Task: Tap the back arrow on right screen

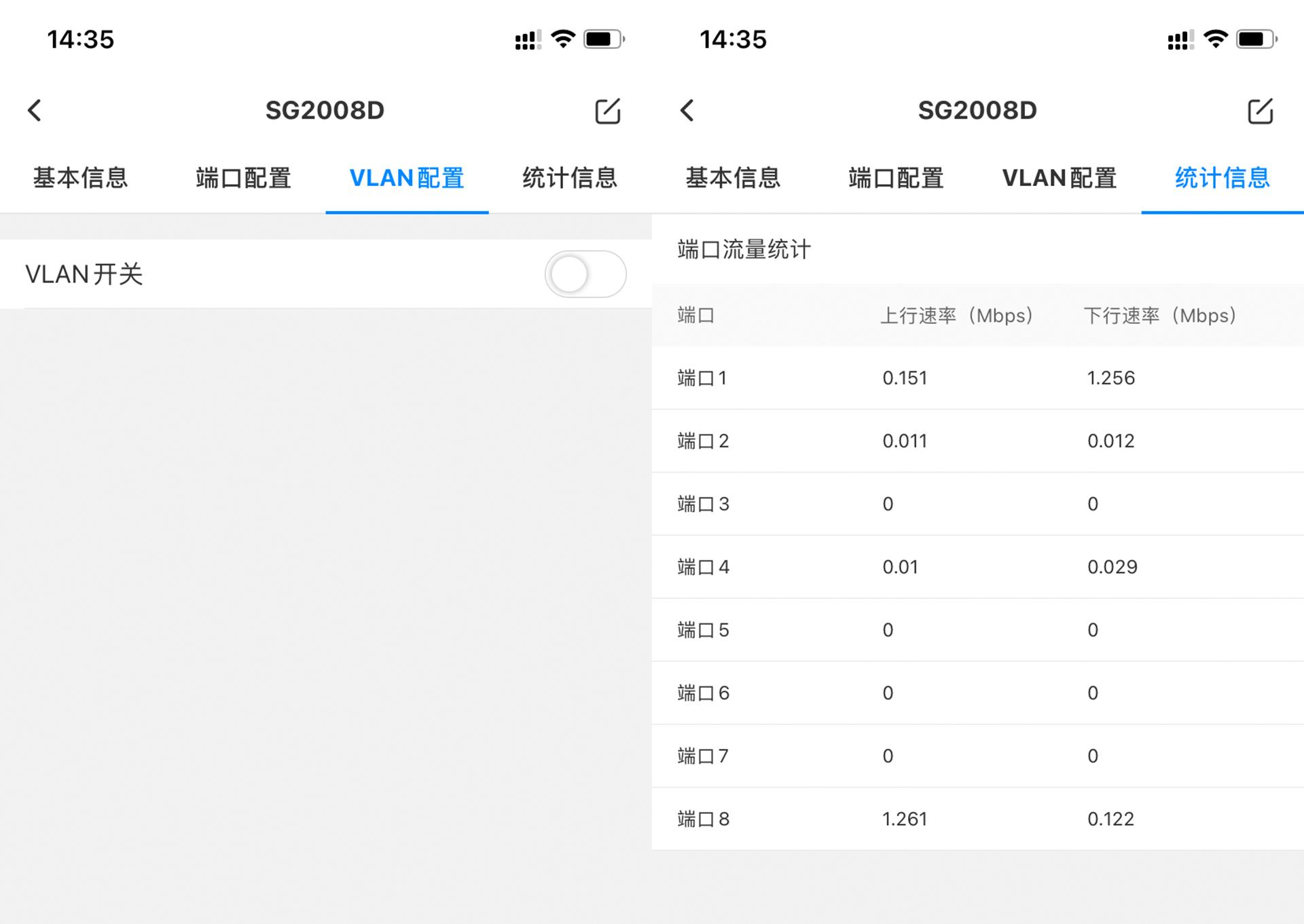Action: (x=687, y=110)
